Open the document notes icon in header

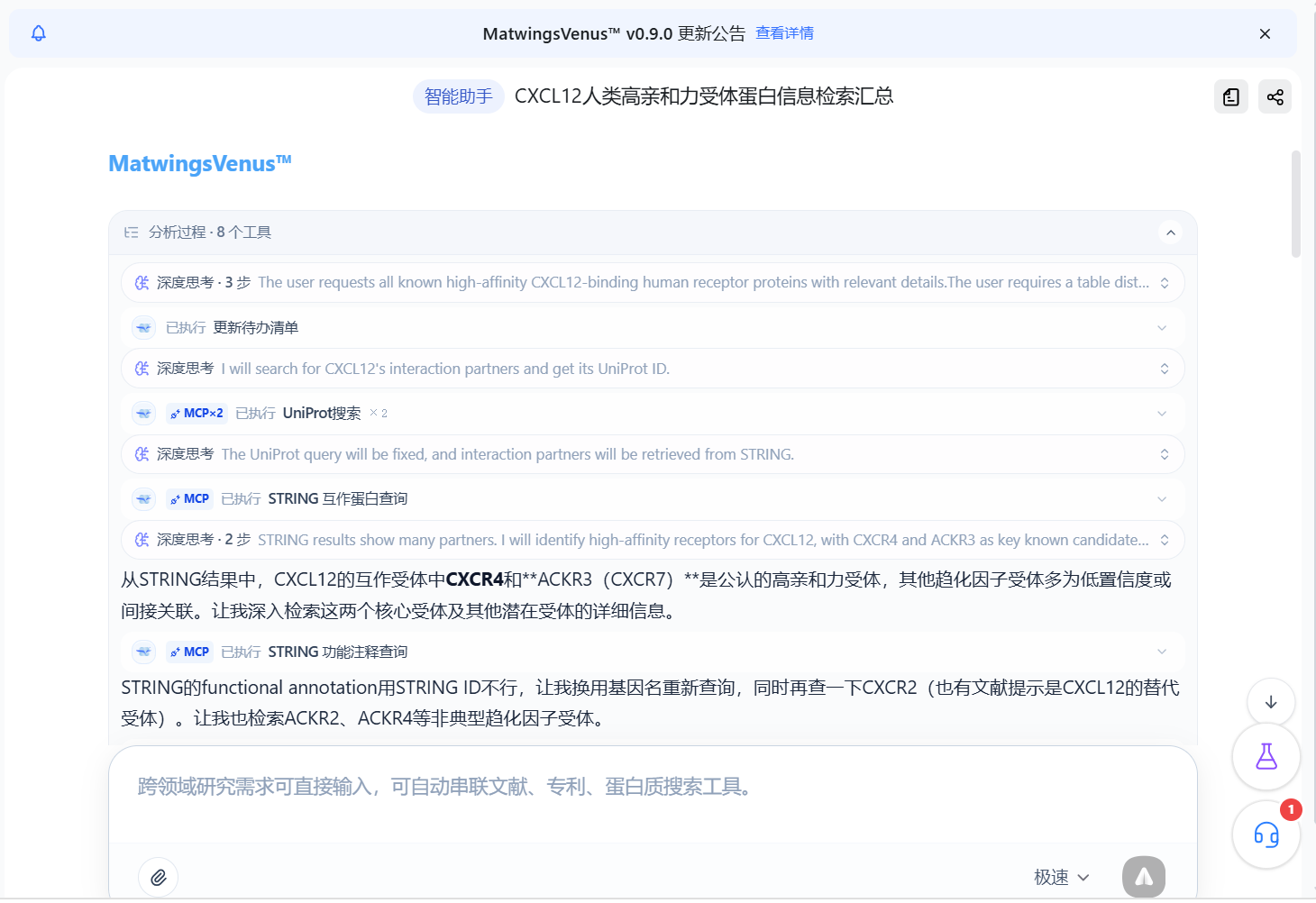click(x=1231, y=96)
